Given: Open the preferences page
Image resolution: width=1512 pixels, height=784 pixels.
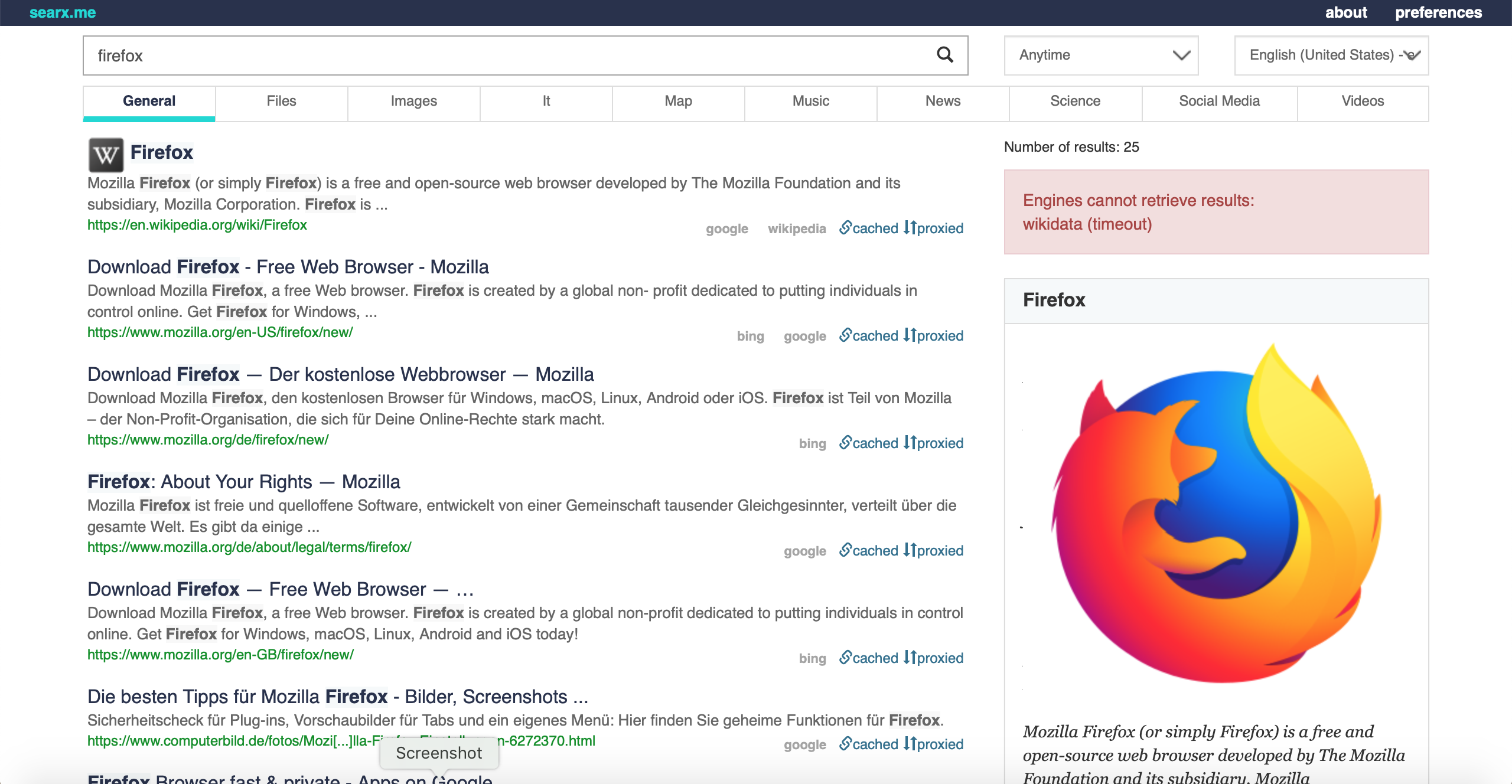Looking at the screenshot, I should [x=1438, y=12].
